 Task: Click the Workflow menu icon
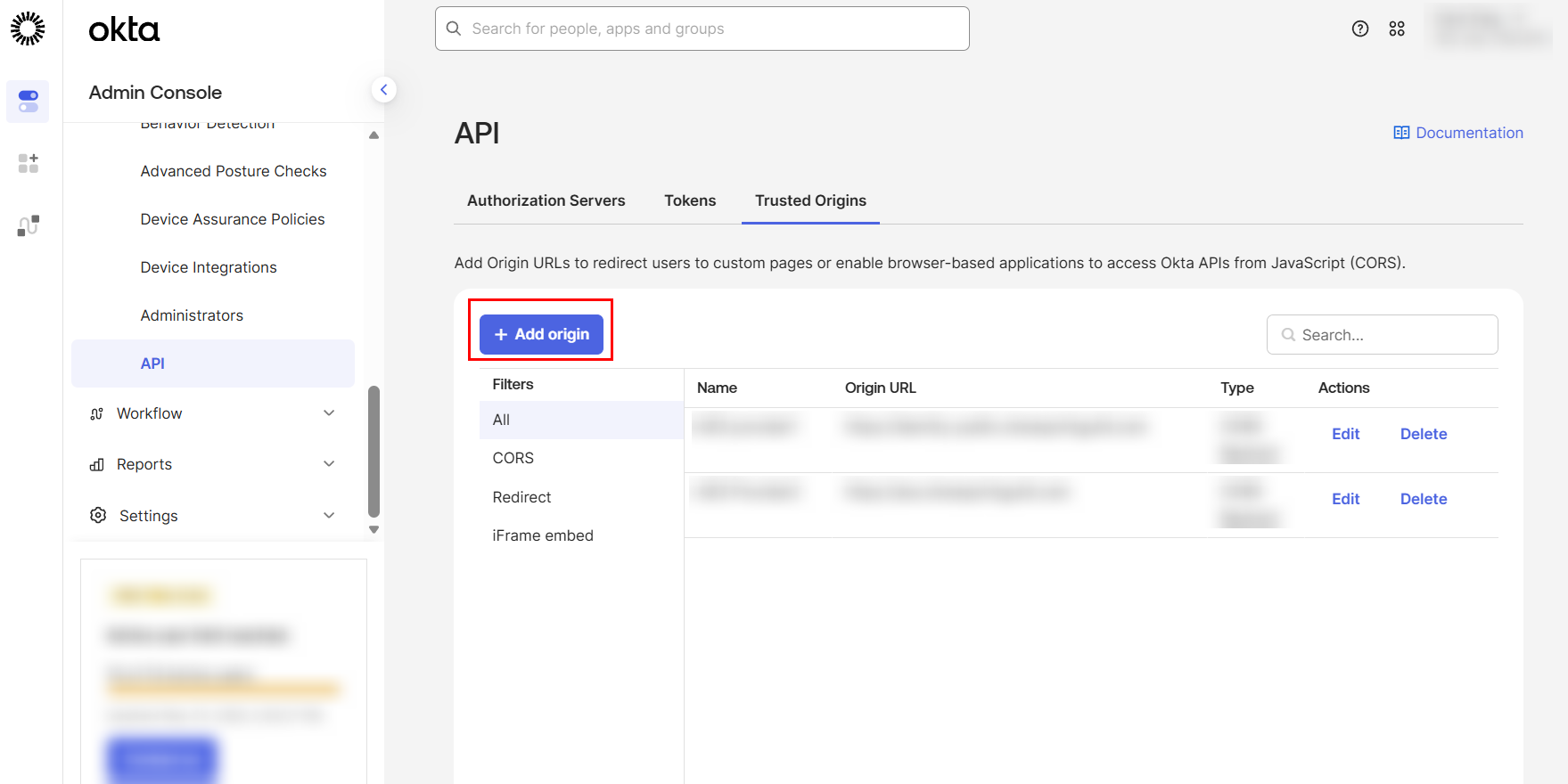click(x=97, y=413)
